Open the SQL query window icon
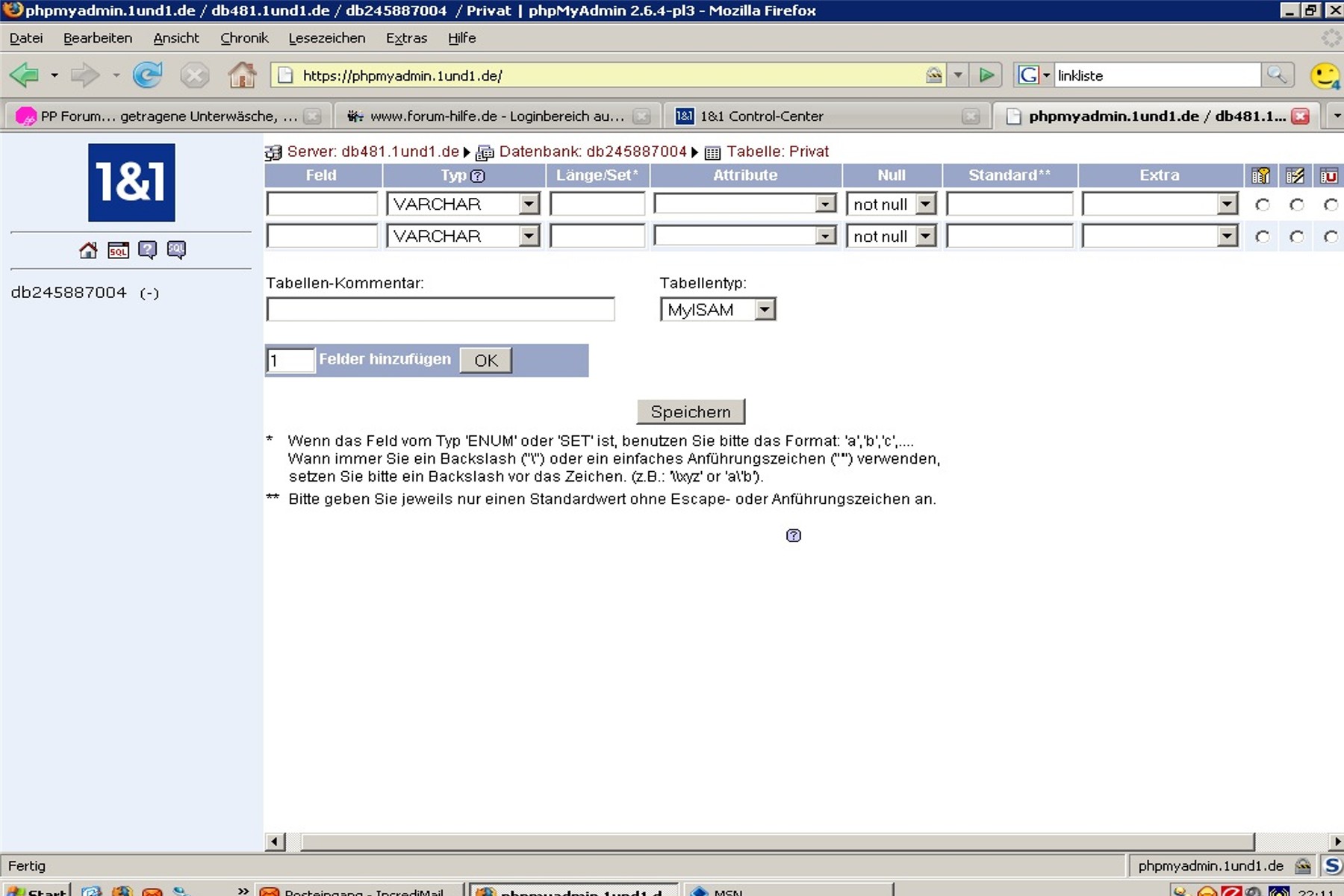Image resolution: width=1344 pixels, height=896 pixels. (118, 250)
